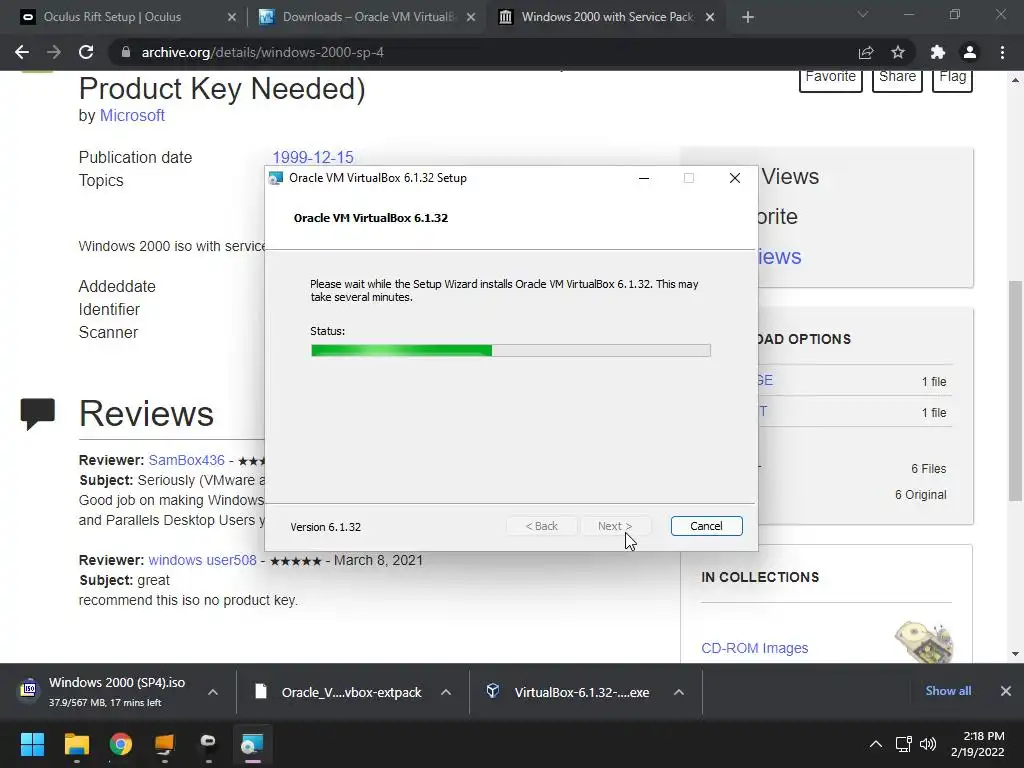1024x768 pixels.
Task: Close the downloads bar
Action: tap(1006, 691)
